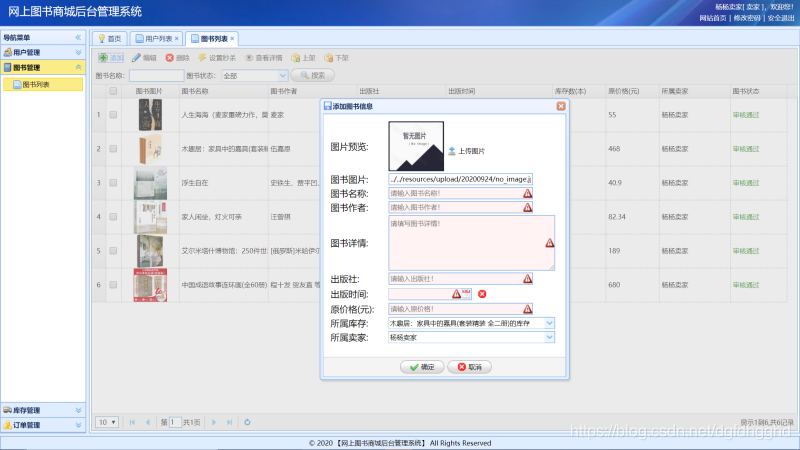Image resolution: width=800 pixels, height=450 pixels.
Task: Check row 3 浮生自在 checkbox
Action: coord(113,183)
